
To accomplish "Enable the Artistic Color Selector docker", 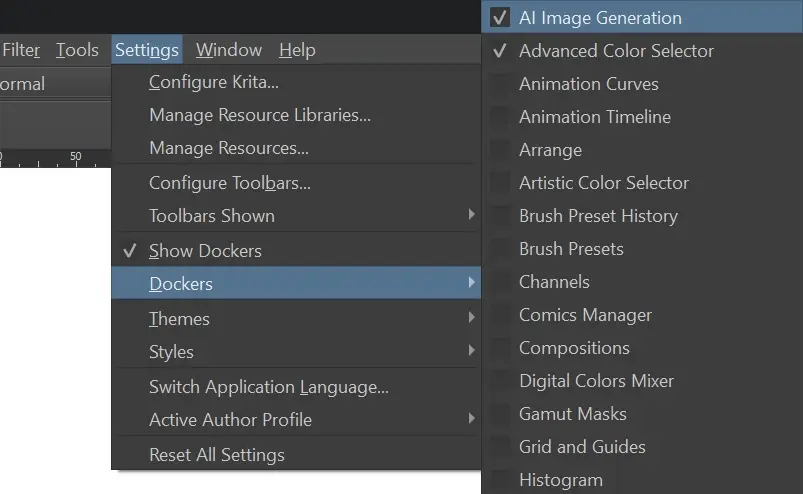I will (642, 183).
